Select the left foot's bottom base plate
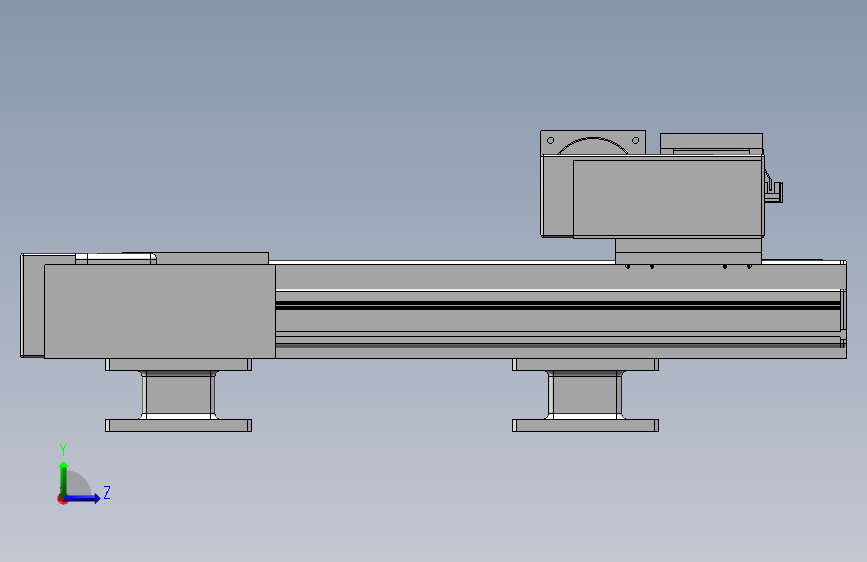Screen dimensions: 867x562 click(179, 425)
